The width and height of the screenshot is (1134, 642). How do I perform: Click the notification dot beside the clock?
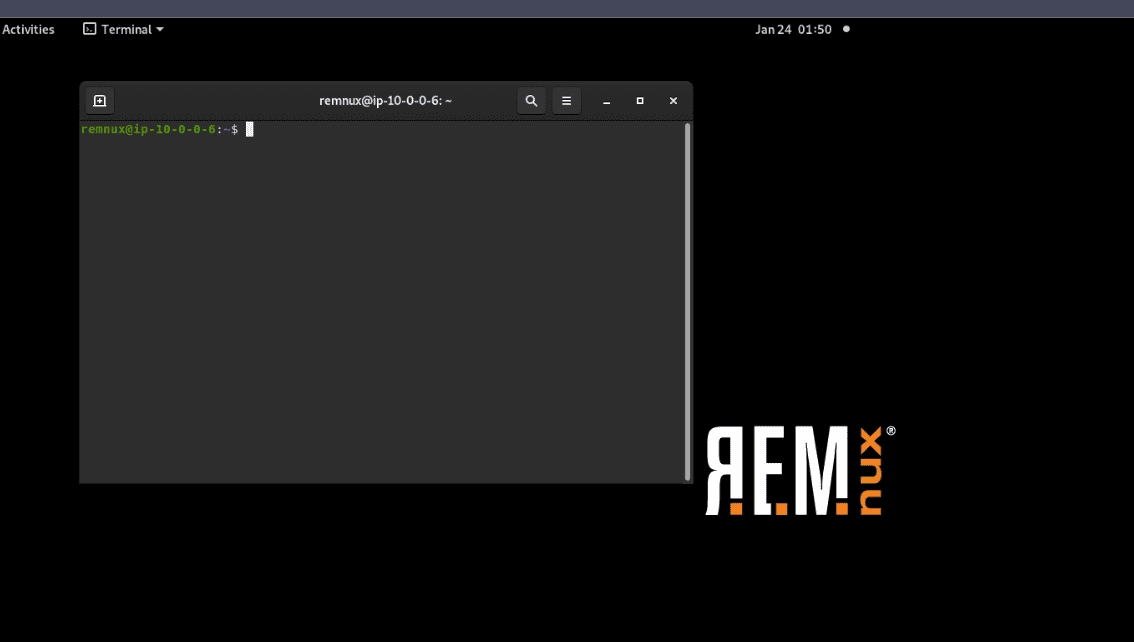[846, 29]
